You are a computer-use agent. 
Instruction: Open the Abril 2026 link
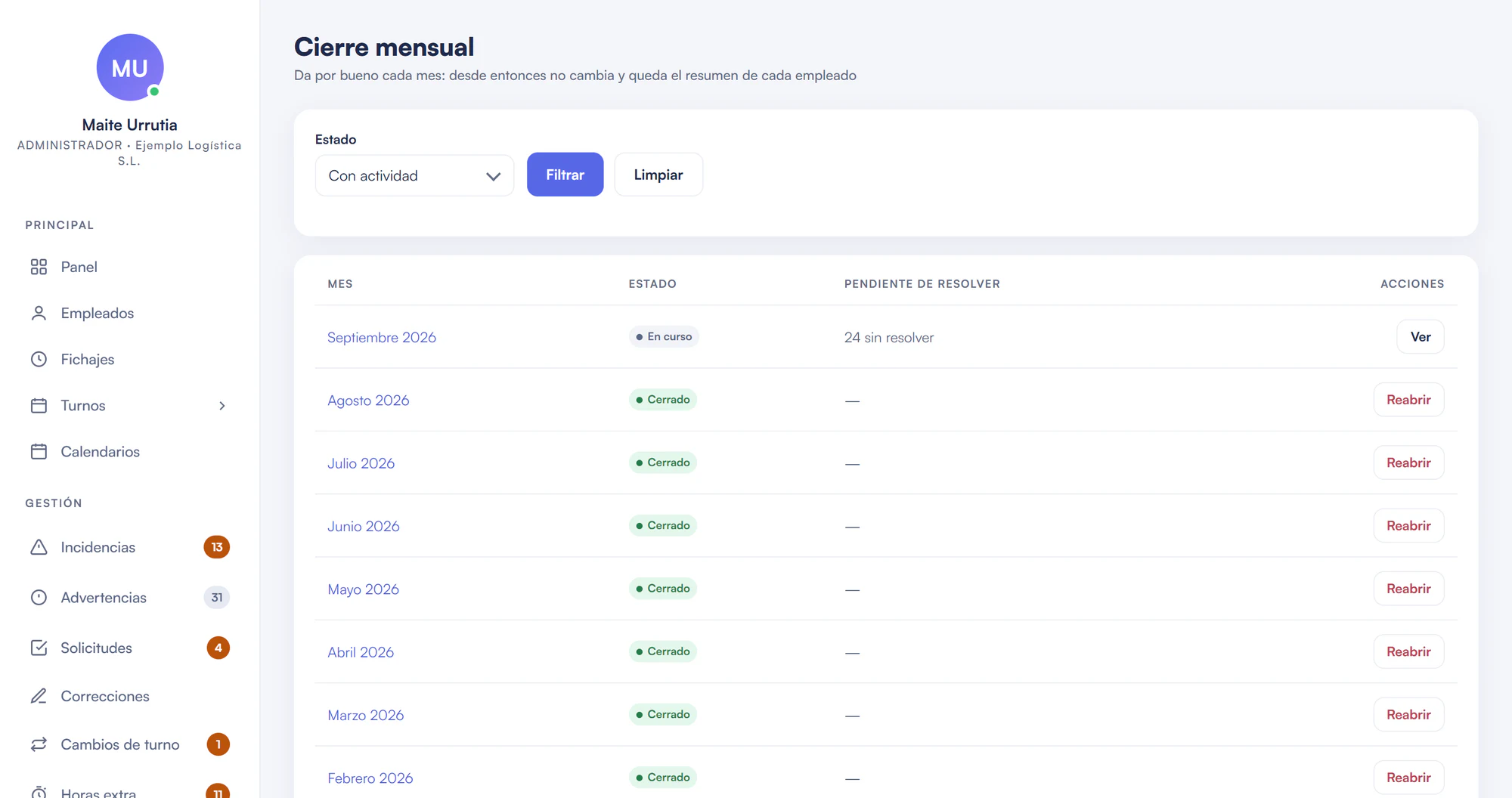pos(361,652)
